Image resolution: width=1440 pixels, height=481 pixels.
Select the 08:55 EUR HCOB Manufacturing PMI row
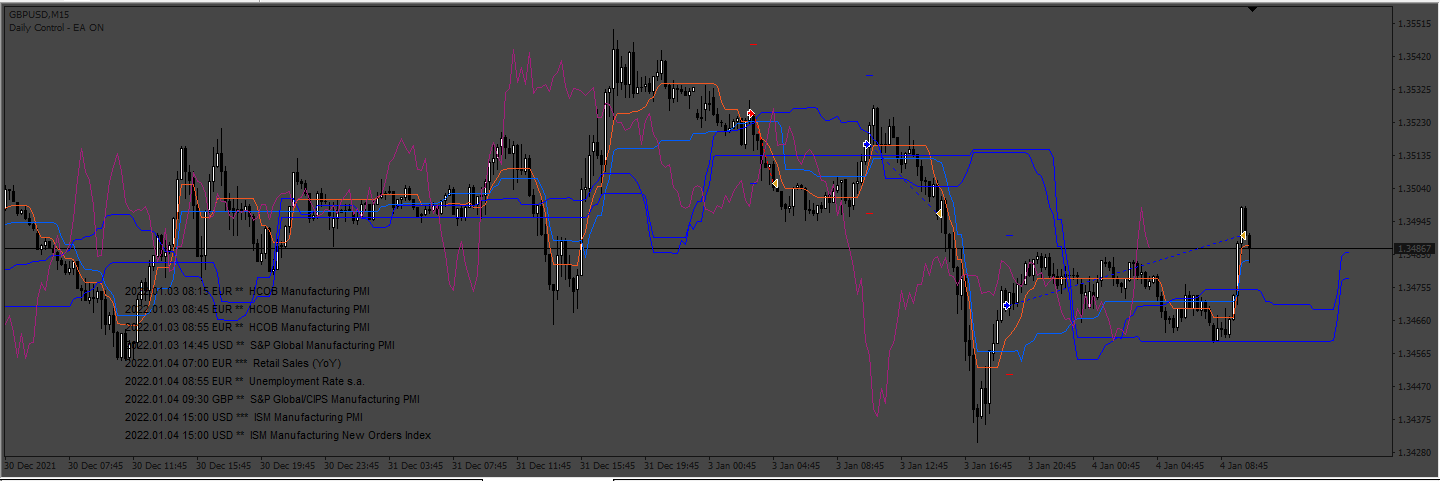[247, 327]
